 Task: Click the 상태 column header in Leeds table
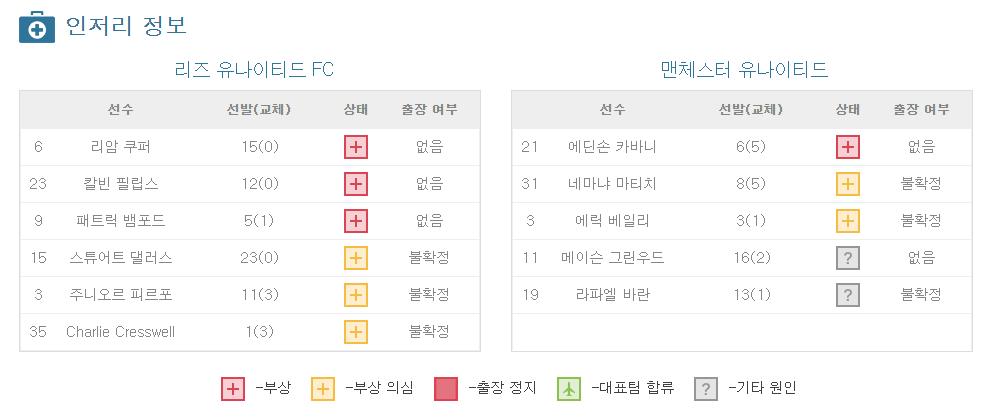coord(356,110)
